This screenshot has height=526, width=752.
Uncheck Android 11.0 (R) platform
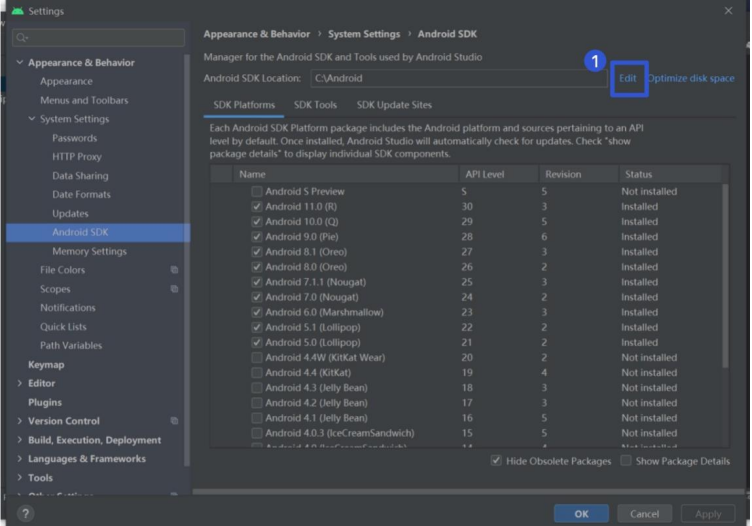coord(257,206)
